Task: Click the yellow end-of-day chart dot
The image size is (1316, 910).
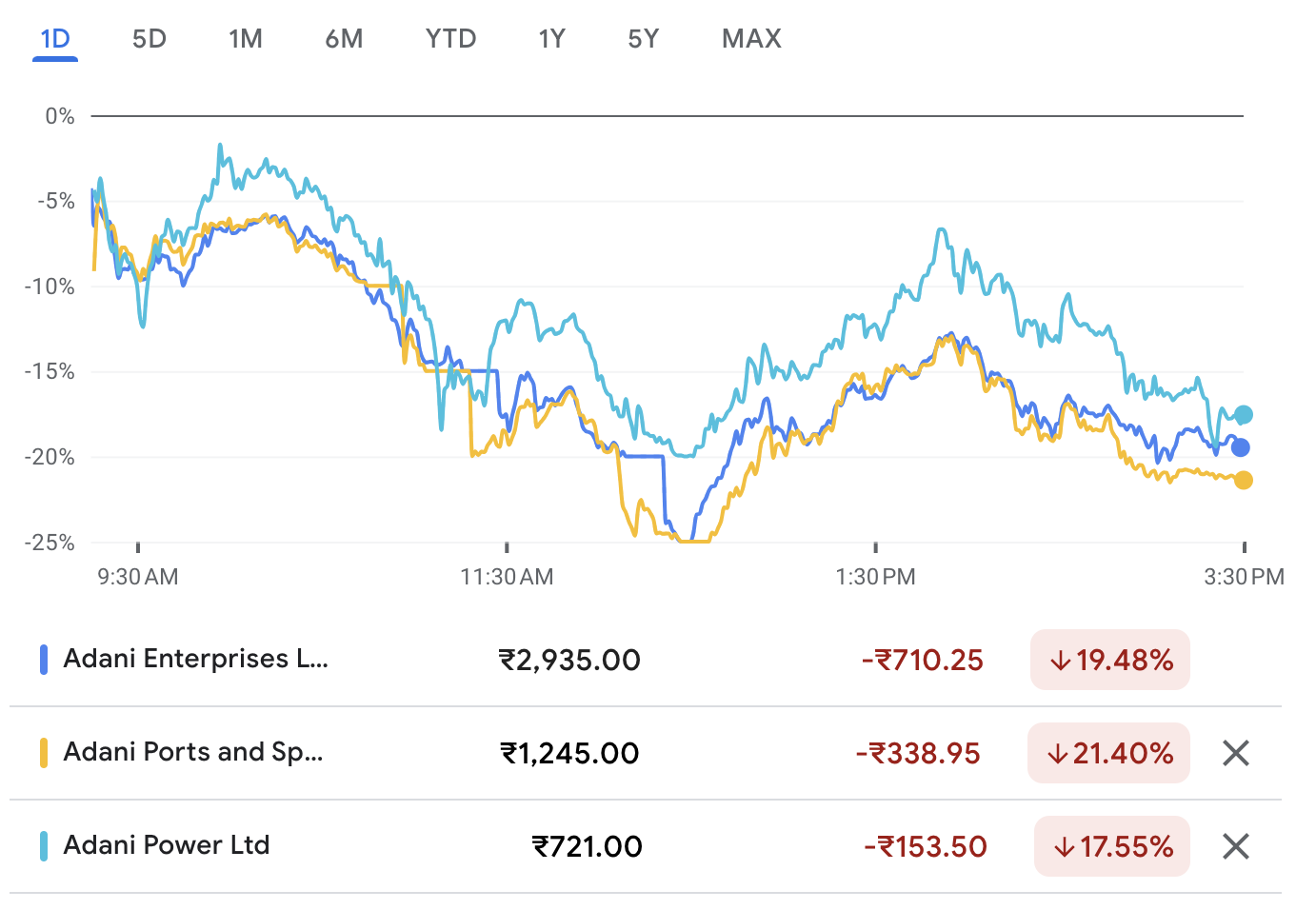Action: pos(1243,481)
